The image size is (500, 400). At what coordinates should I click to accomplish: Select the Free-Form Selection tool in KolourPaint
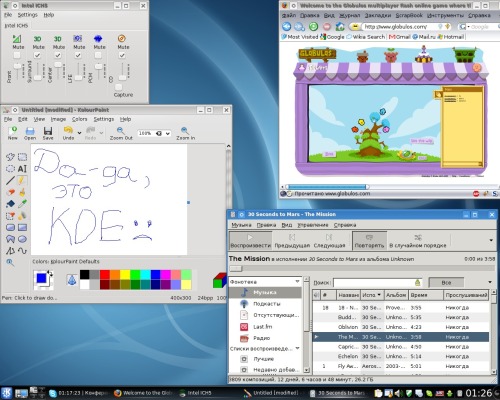[10, 157]
